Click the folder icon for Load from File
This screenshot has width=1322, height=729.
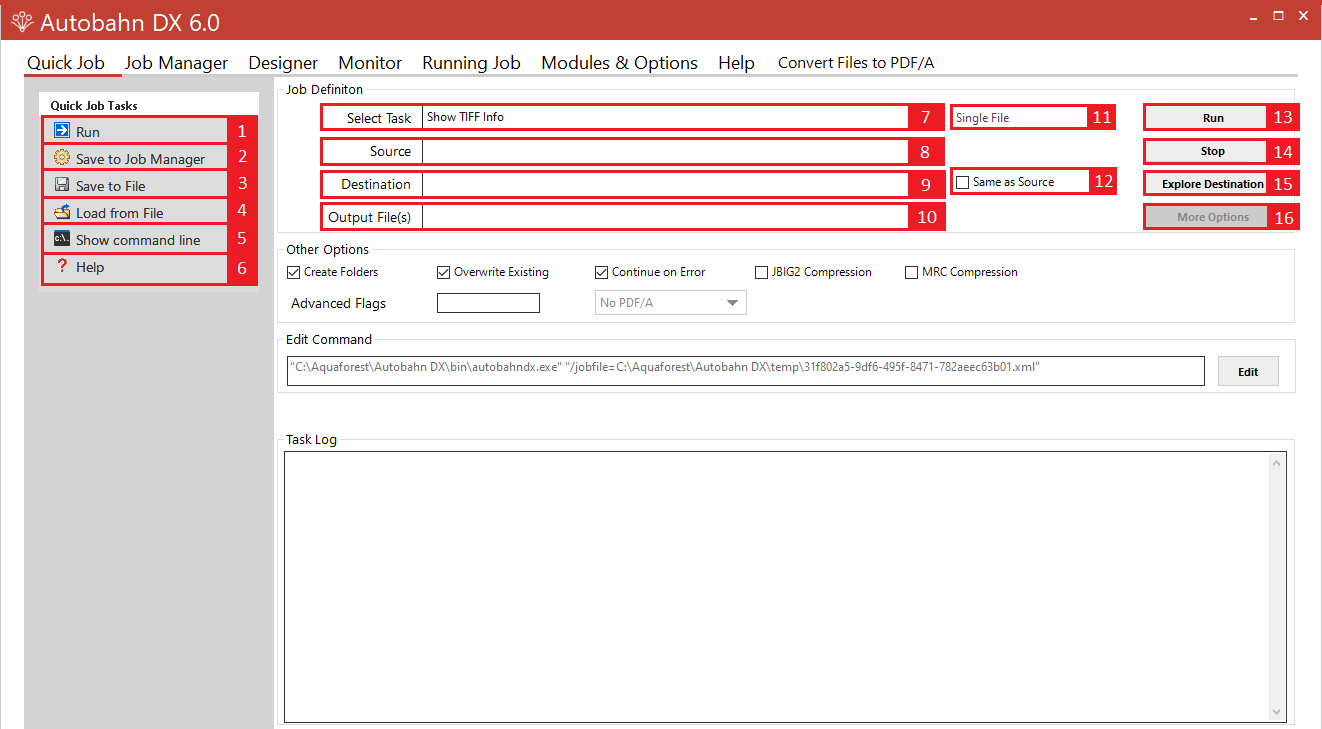point(62,212)
